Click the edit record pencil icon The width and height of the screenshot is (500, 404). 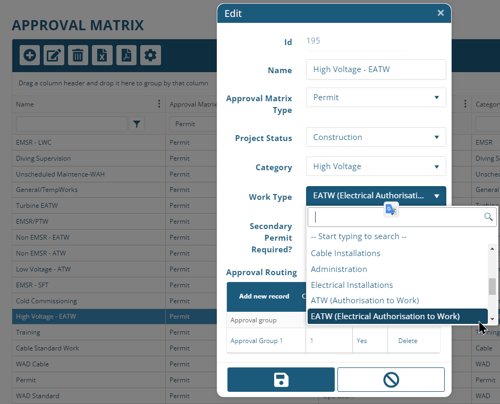pos(54,55)
